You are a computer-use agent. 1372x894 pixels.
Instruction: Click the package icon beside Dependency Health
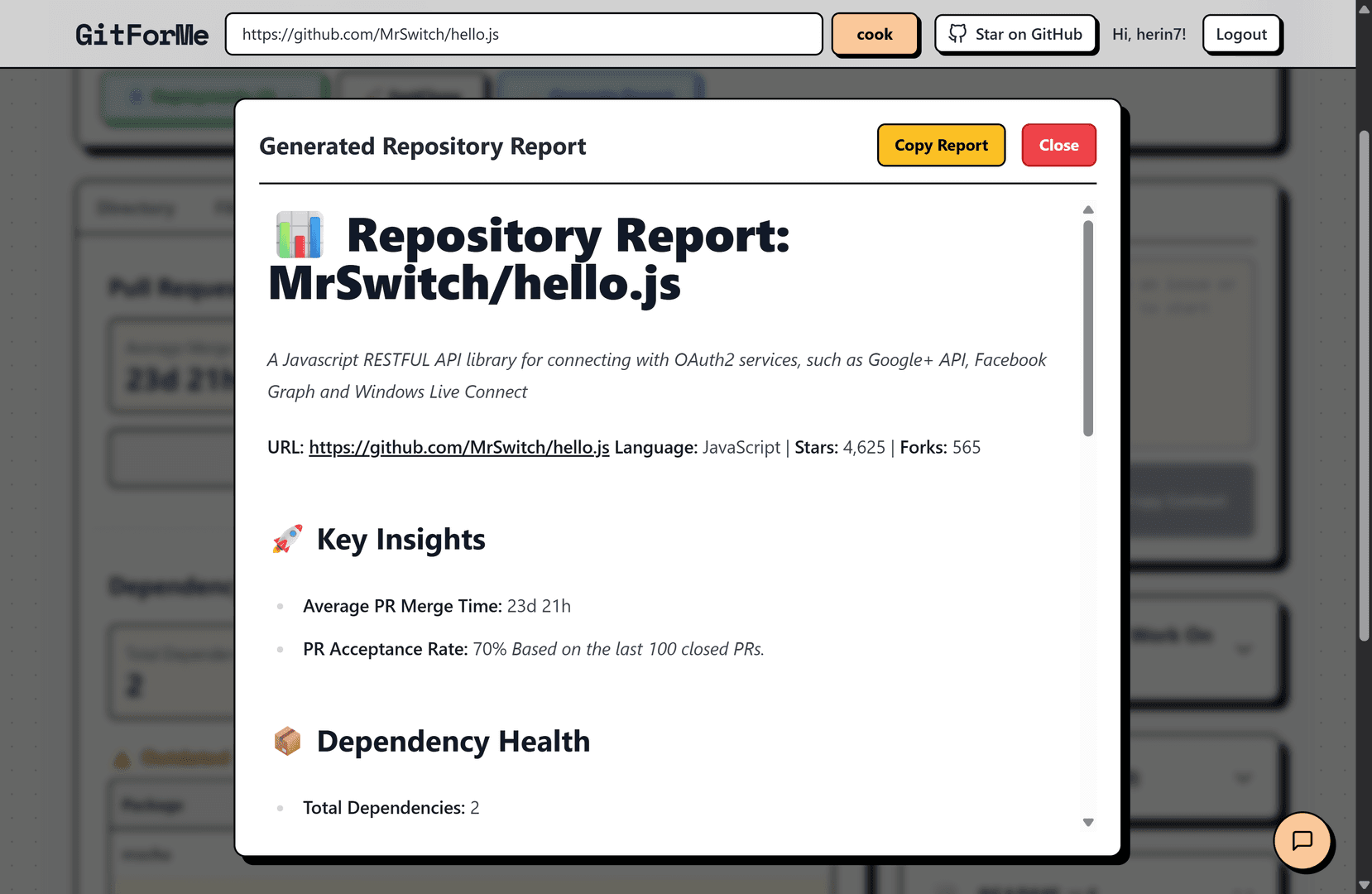click(287, 741)
